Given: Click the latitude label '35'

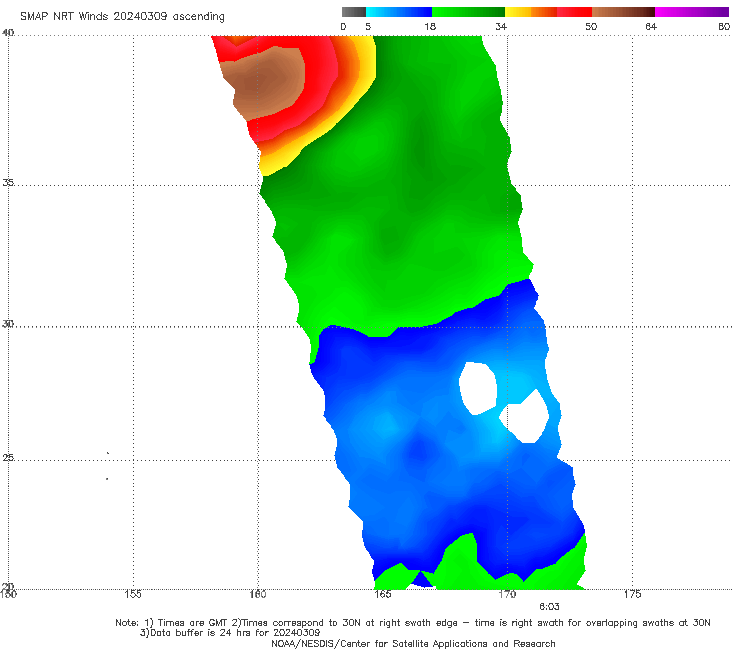Looking at the screenshot, I should tap(8, 182).
